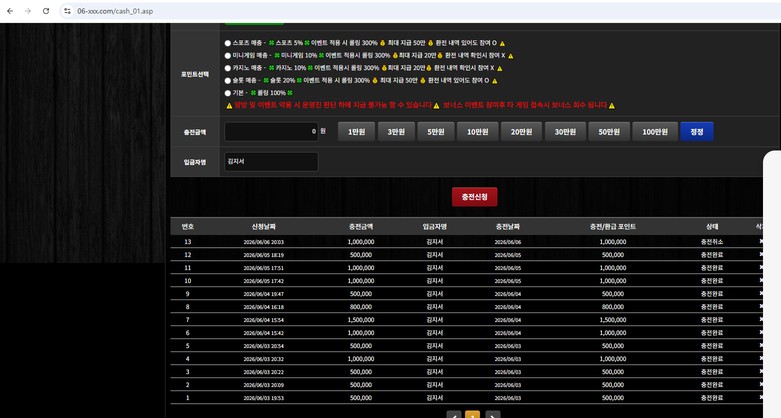Add 20만원 to the charge amount
Image resolution: width=781 pixels, height=418 pixels.
(x=521, y=132)
